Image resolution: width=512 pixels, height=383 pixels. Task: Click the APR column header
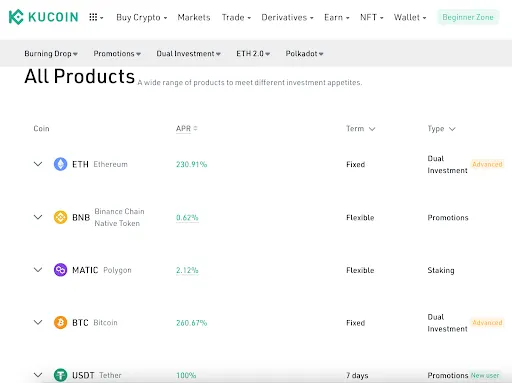point(183,128)
